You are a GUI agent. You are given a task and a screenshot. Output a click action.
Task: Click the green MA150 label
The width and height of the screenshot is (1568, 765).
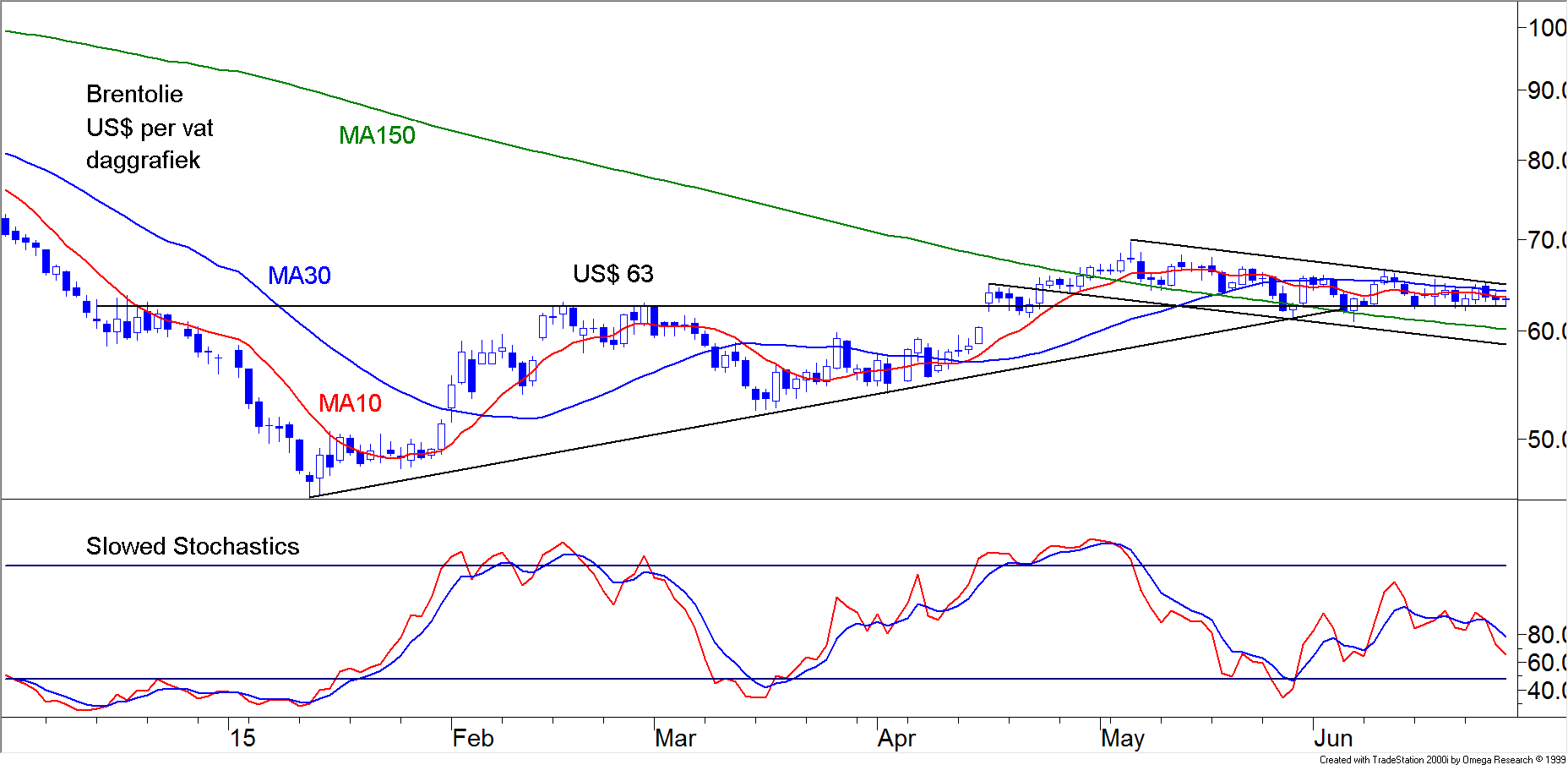[377, 135]
